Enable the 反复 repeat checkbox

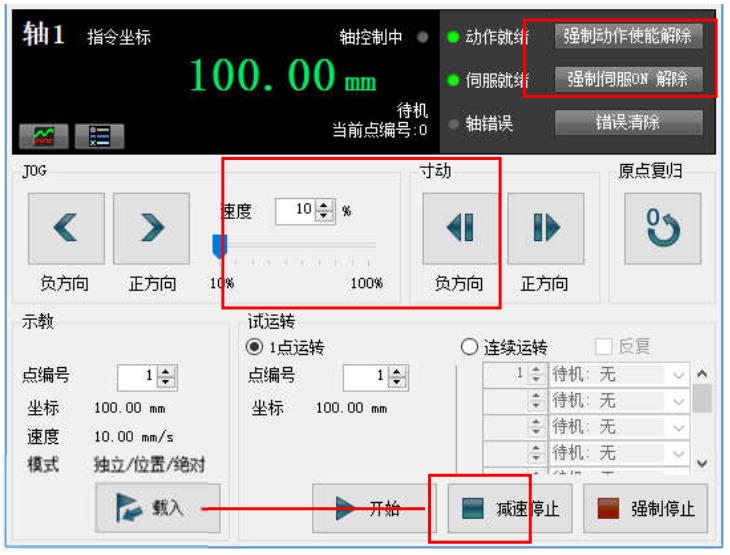click(605, 347)
